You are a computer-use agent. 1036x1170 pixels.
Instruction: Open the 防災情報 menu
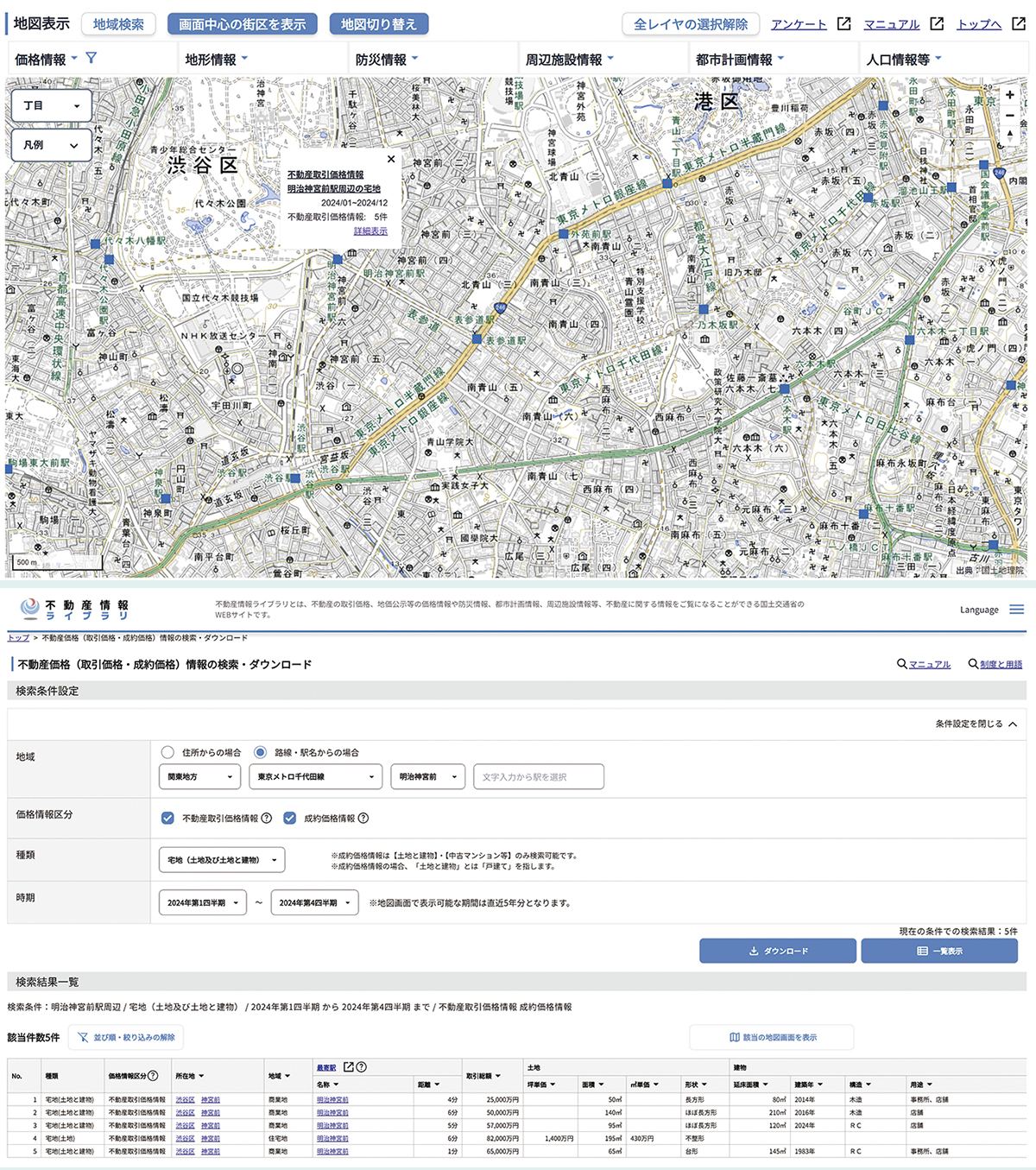(387, 60)
